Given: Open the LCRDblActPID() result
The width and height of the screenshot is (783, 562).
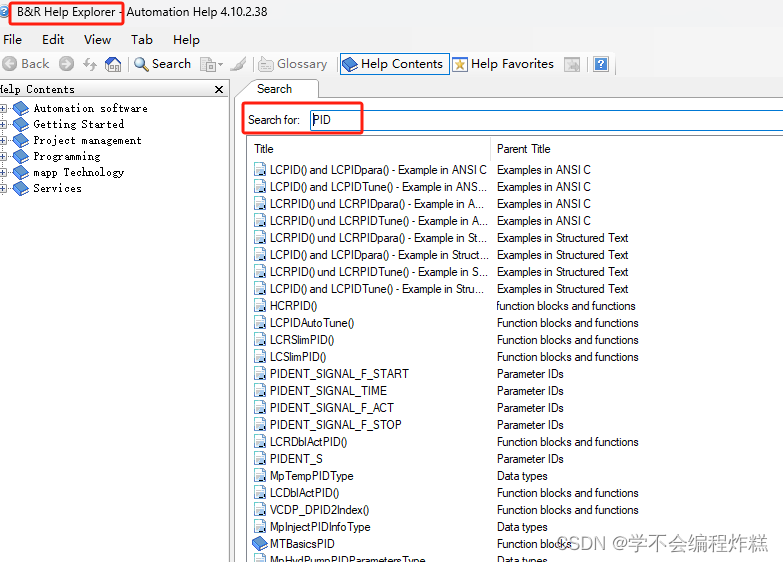Looking at the screenshot, I should coord(309,442).
